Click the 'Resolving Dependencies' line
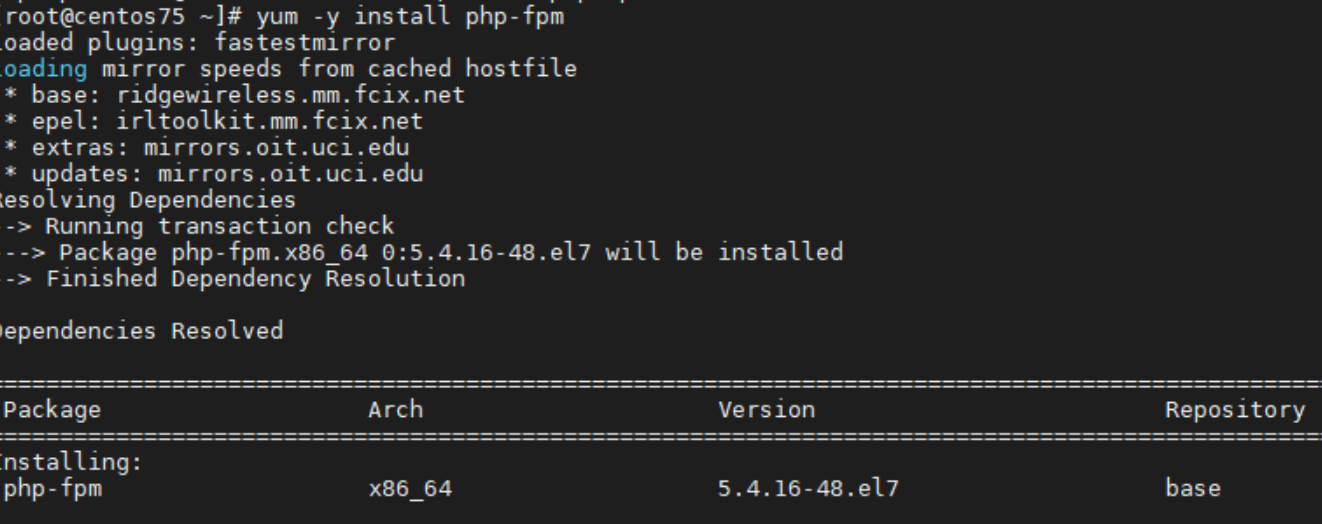The image size is (1322, 524). tap(149, 200)
